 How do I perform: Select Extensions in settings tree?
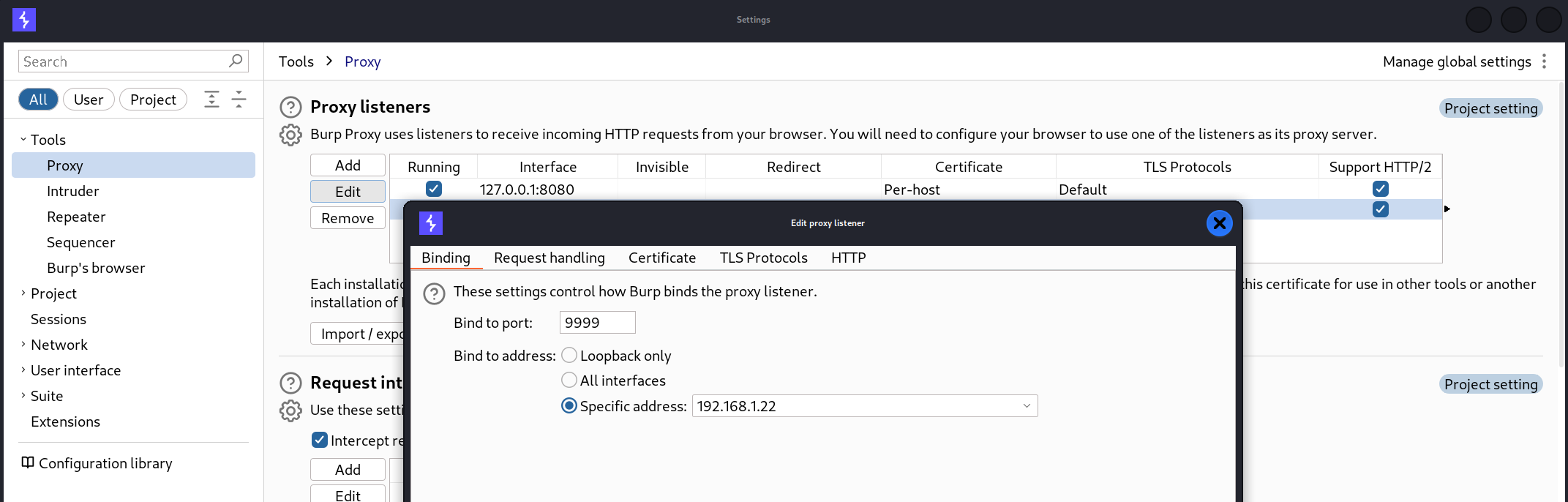click(65, 422)
